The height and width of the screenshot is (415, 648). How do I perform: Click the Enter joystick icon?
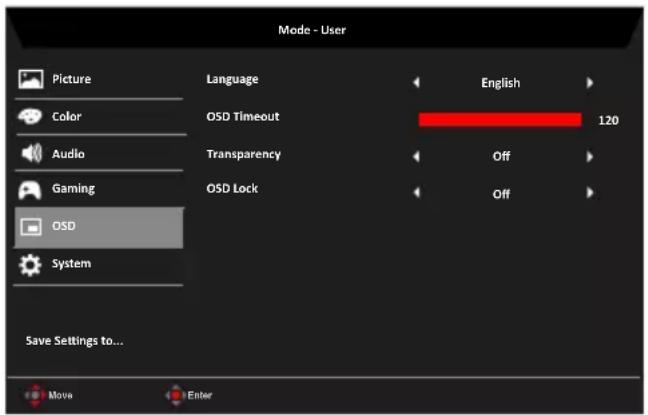[176, 395]
